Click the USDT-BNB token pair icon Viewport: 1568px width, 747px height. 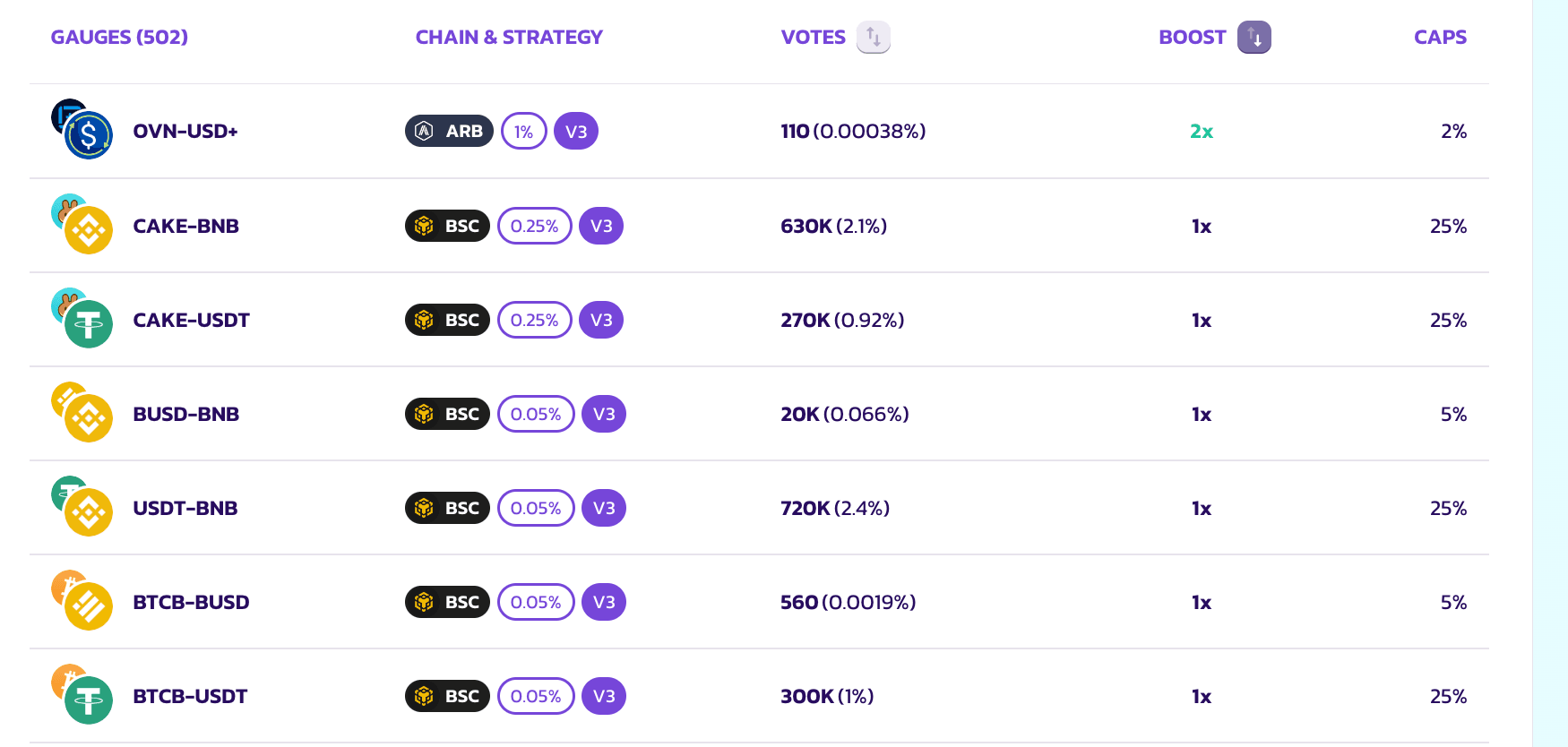(x=82, y=507)
